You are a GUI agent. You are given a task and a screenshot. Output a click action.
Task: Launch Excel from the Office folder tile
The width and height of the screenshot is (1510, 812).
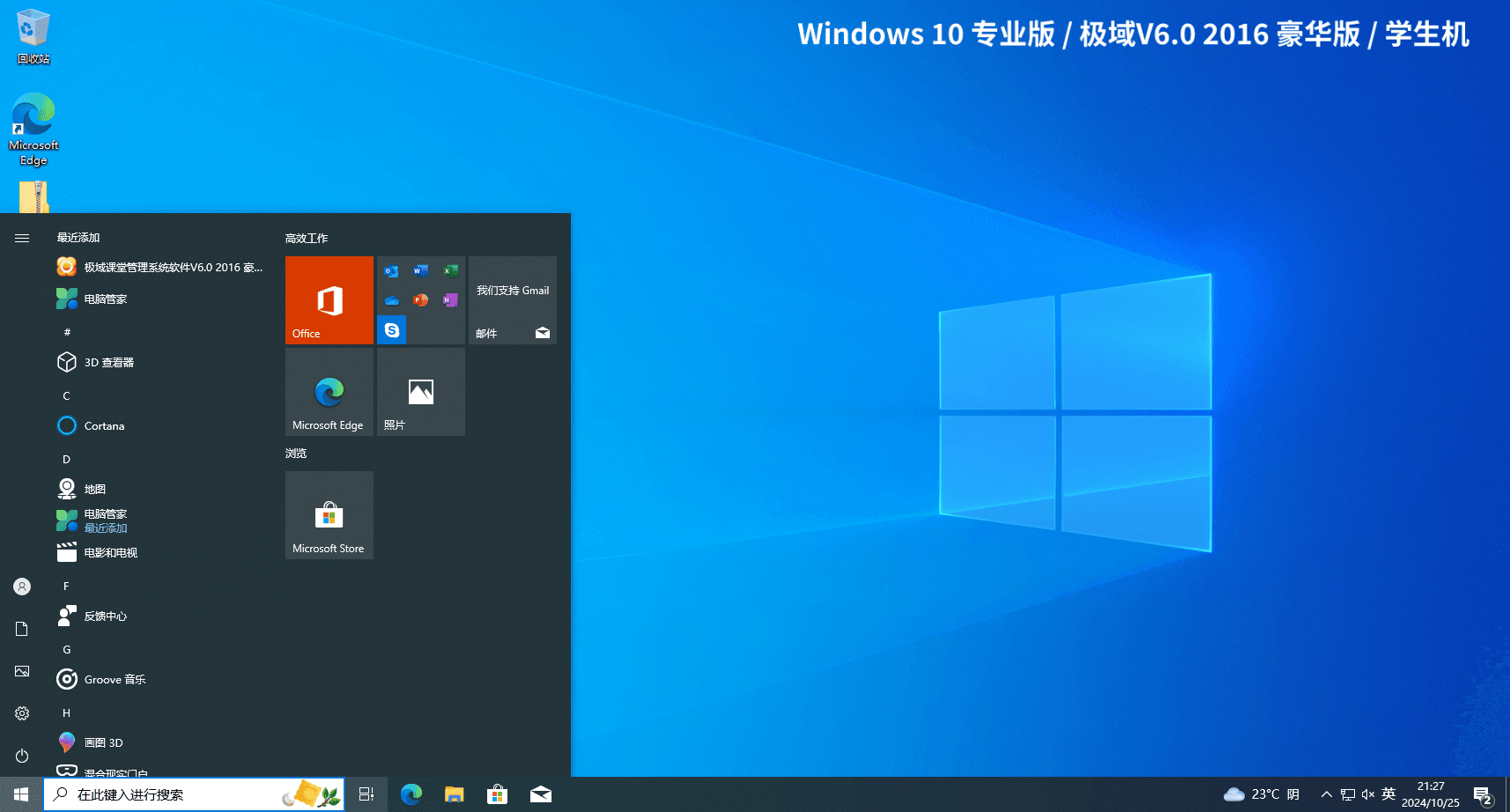[x=450, y=271]
